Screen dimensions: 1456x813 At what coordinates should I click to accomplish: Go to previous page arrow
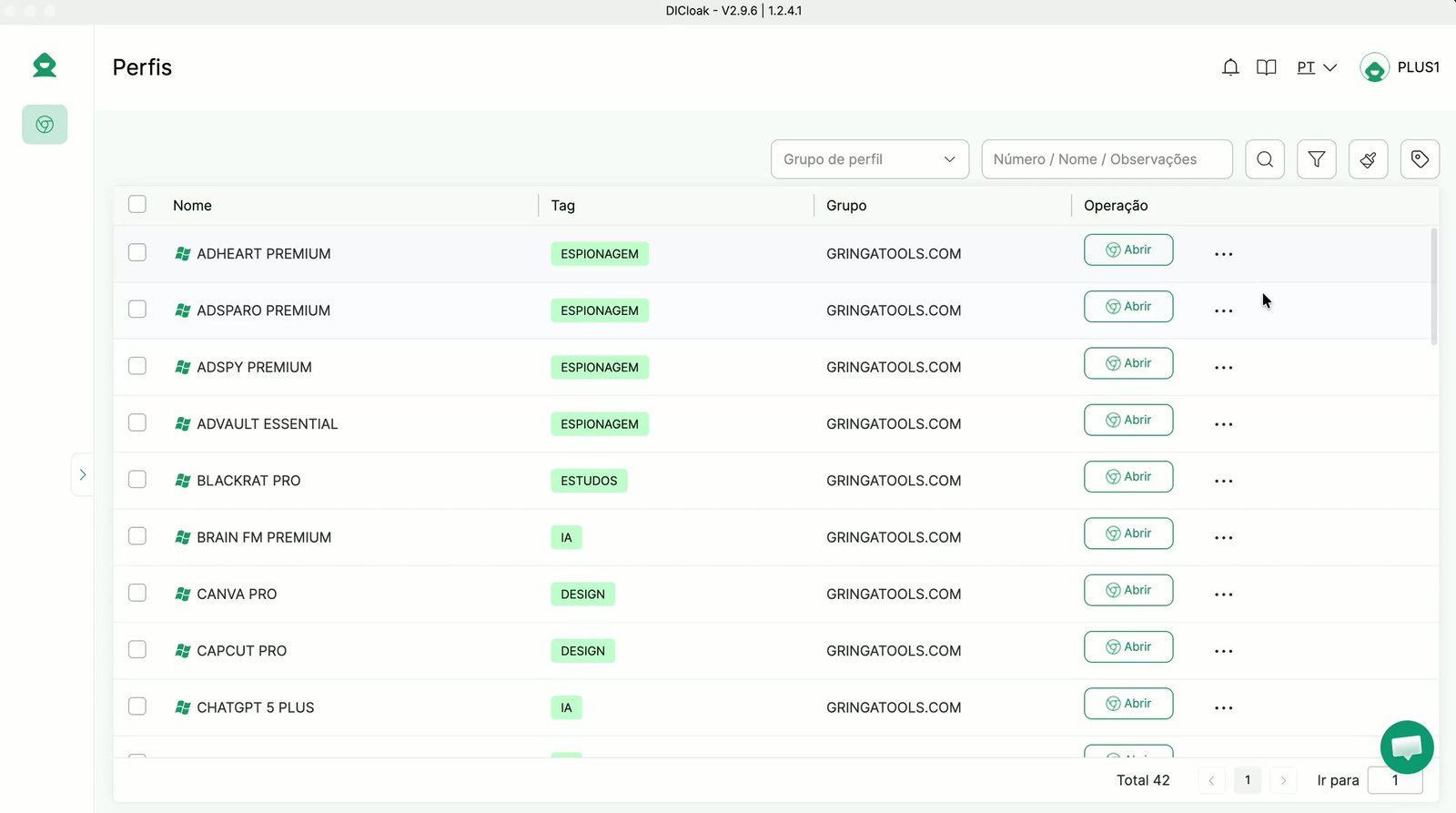[x=1211, y=780]
